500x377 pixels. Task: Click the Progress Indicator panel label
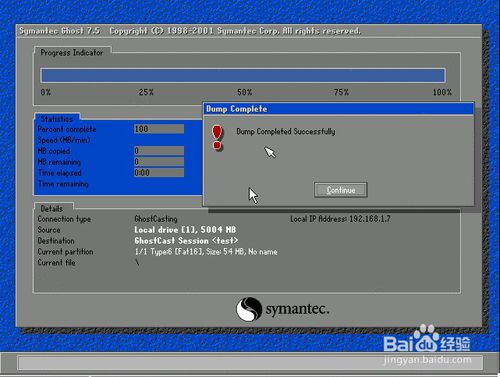[x=72, y=53]
